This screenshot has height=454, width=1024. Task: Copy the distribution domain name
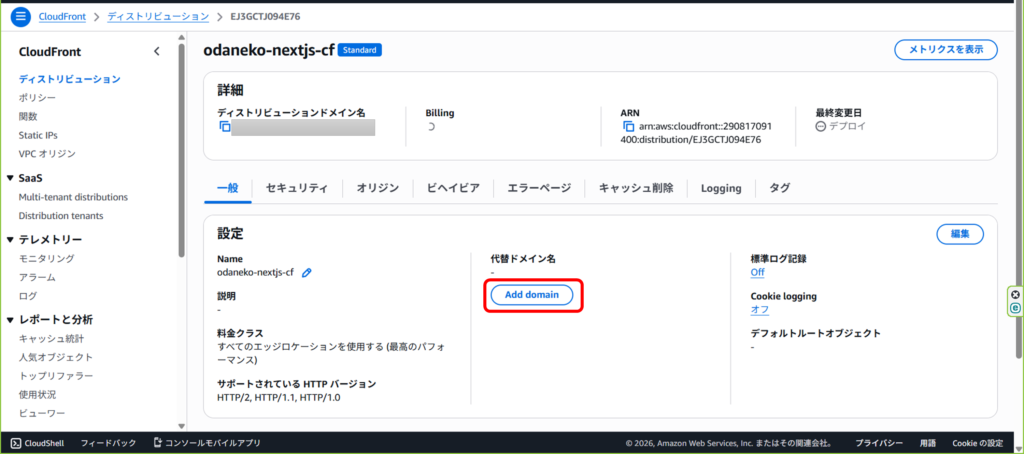click(225, 128)
